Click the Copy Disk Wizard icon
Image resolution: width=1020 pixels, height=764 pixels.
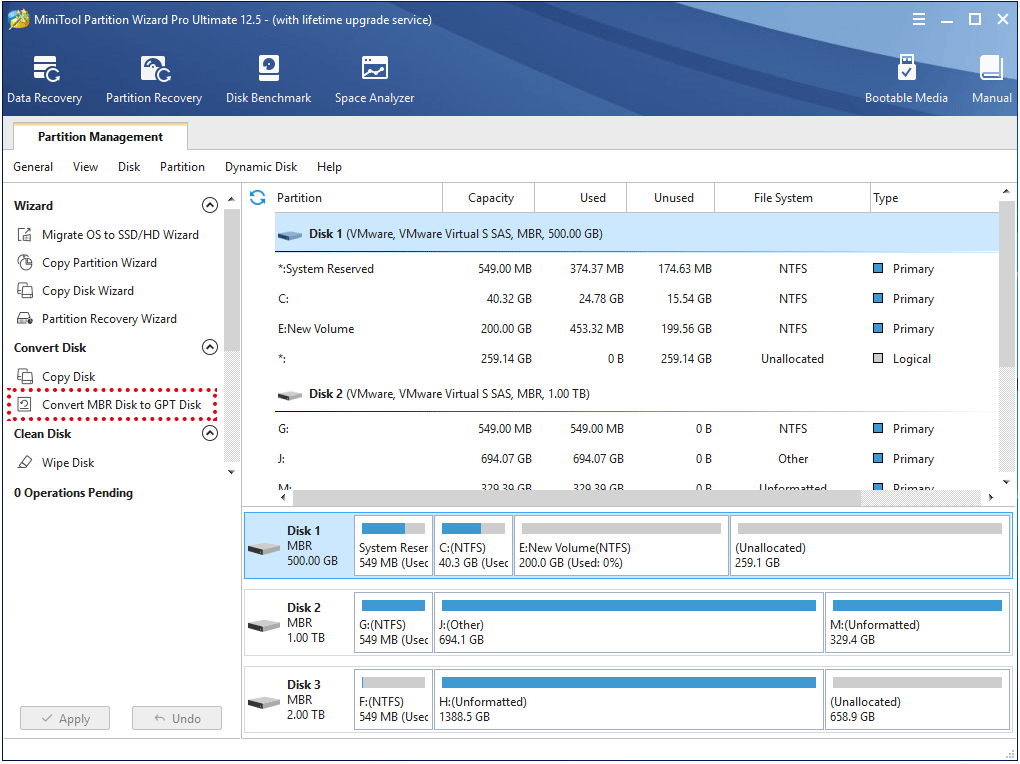tap(25, 291)
